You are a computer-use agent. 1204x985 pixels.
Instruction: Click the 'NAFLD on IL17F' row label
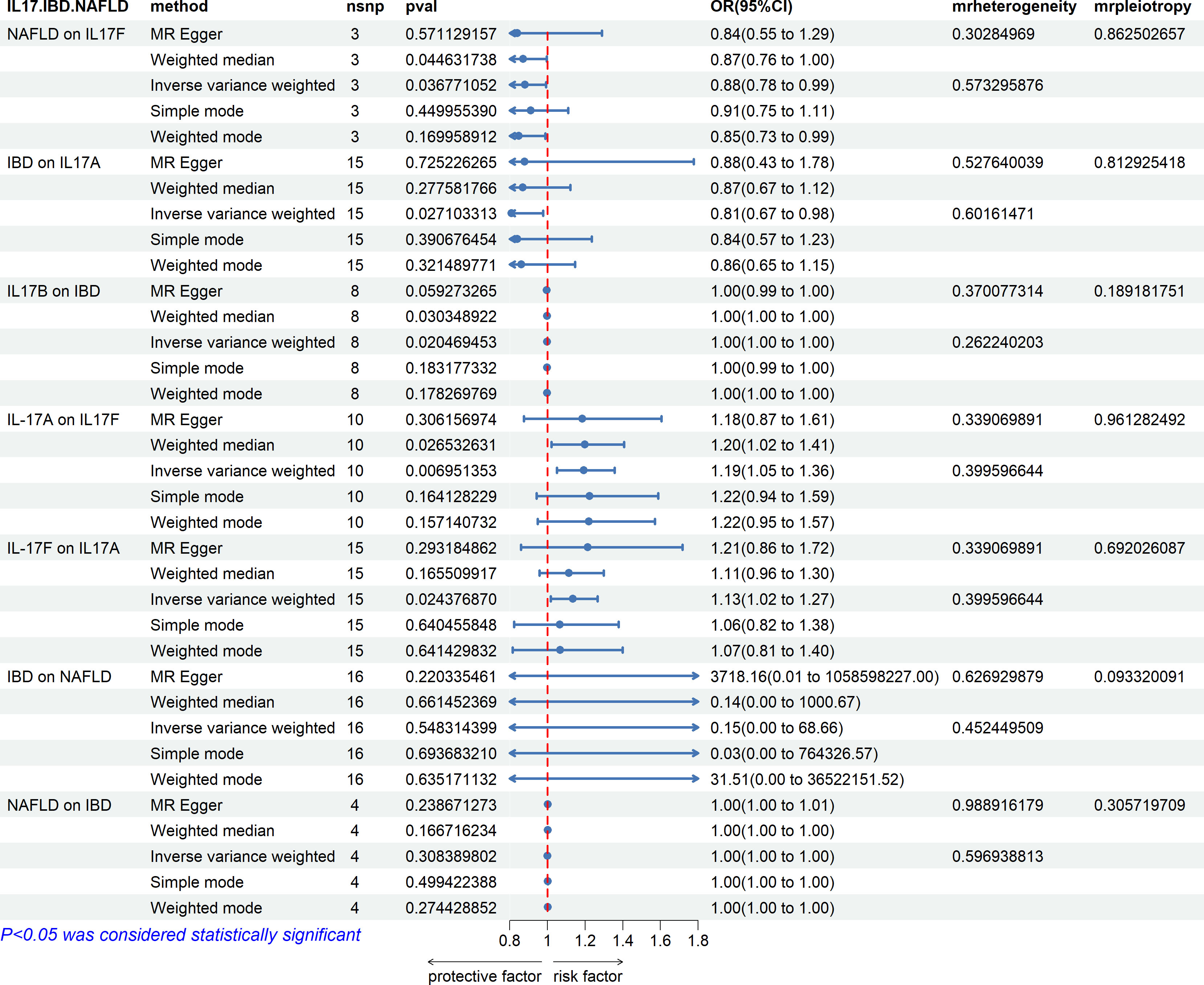66,34
